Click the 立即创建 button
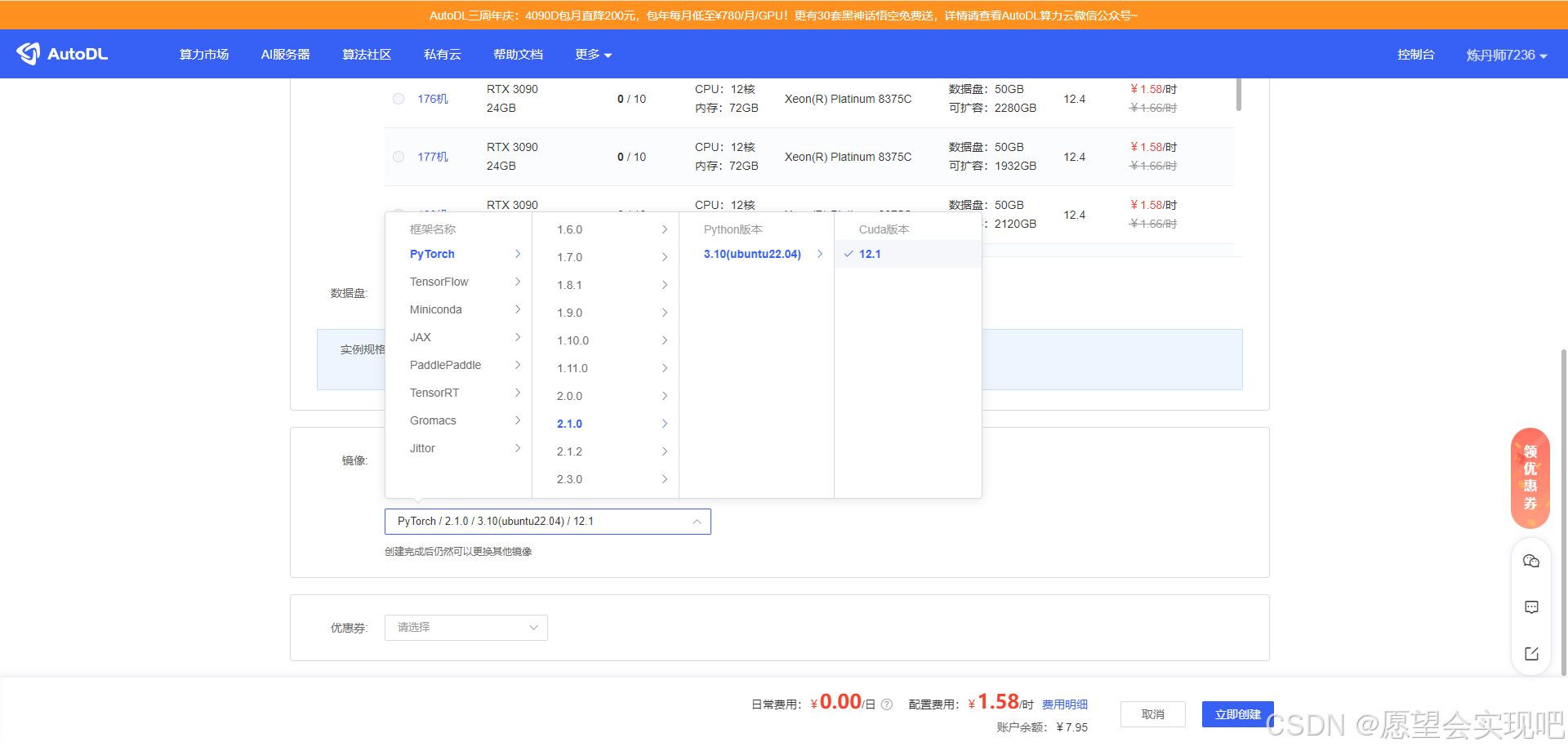This screenshot has height=751, width=1568. click(1238, 714)
